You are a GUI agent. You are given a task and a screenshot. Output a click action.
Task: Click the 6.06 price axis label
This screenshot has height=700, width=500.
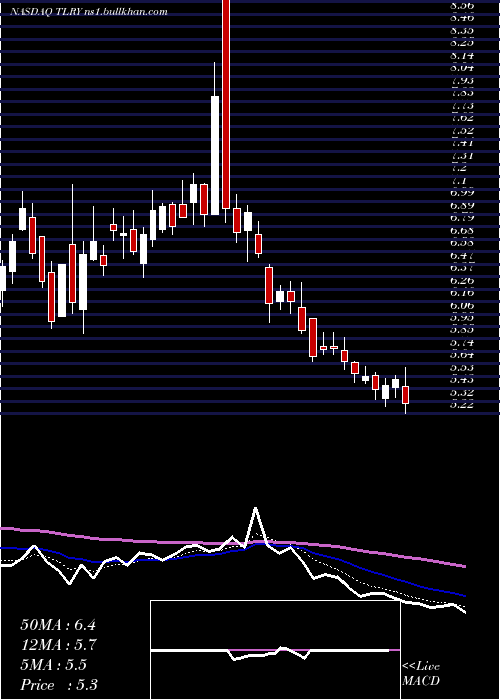(x=463, y=306)
